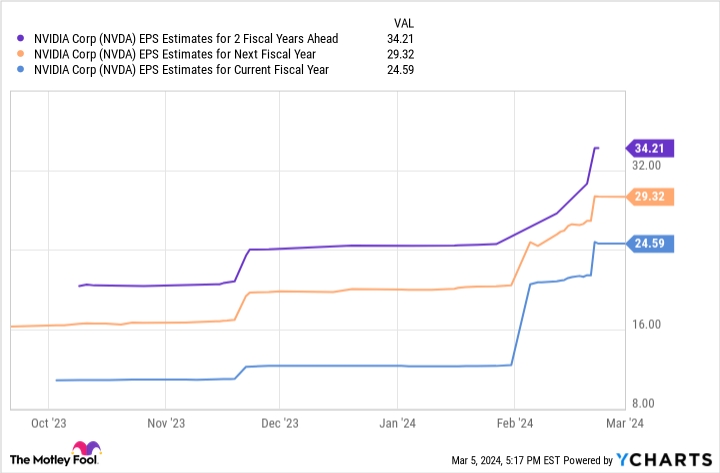Screen dimensions: 720x473
Task: Select the blue 24.59 value tag
Action: pos(650,243)
